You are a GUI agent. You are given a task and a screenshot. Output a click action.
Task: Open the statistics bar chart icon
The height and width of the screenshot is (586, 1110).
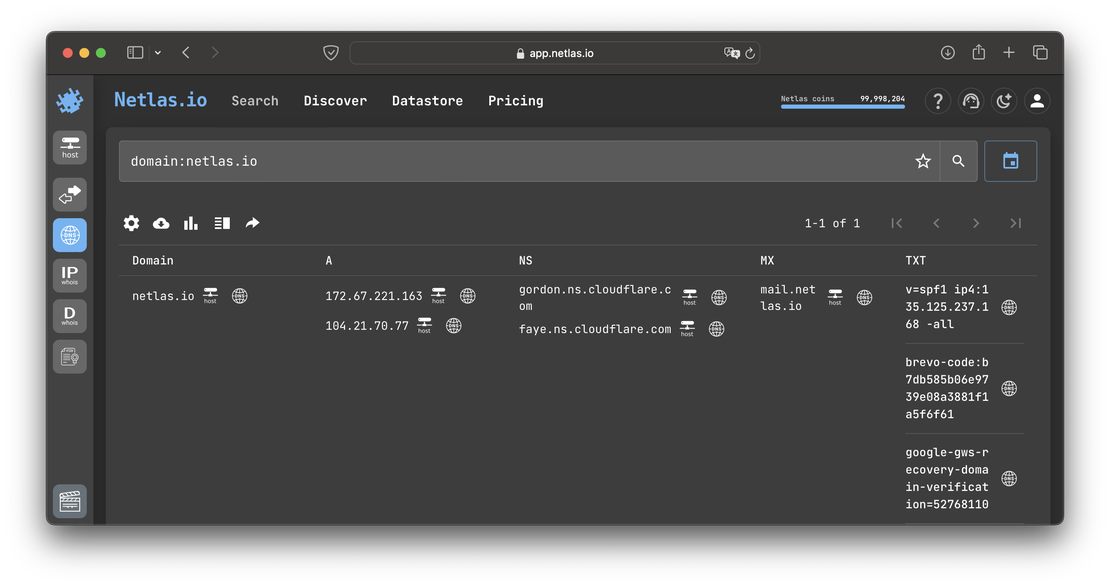click(x=191, y=223)
